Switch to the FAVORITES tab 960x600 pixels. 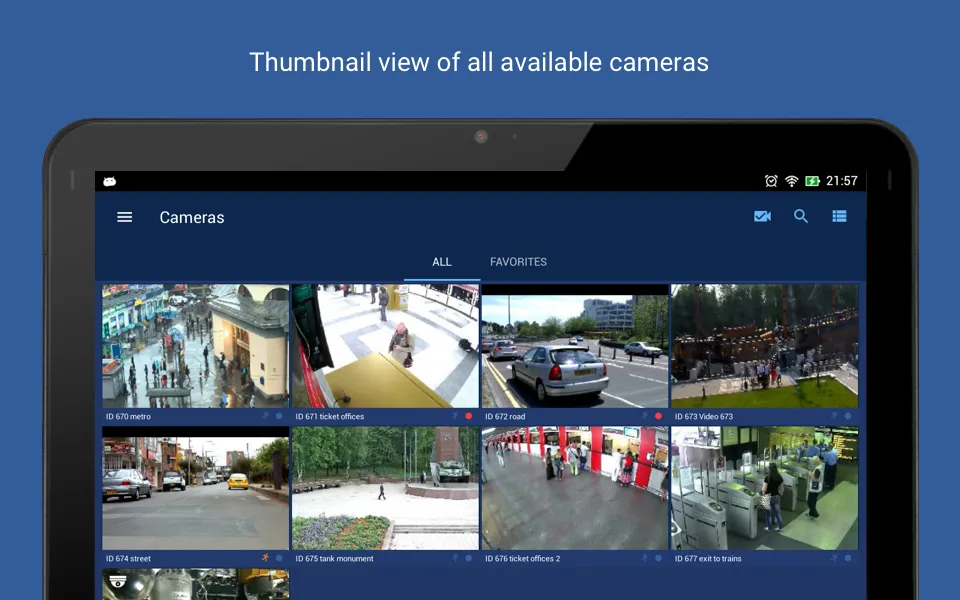click(519, 262)
